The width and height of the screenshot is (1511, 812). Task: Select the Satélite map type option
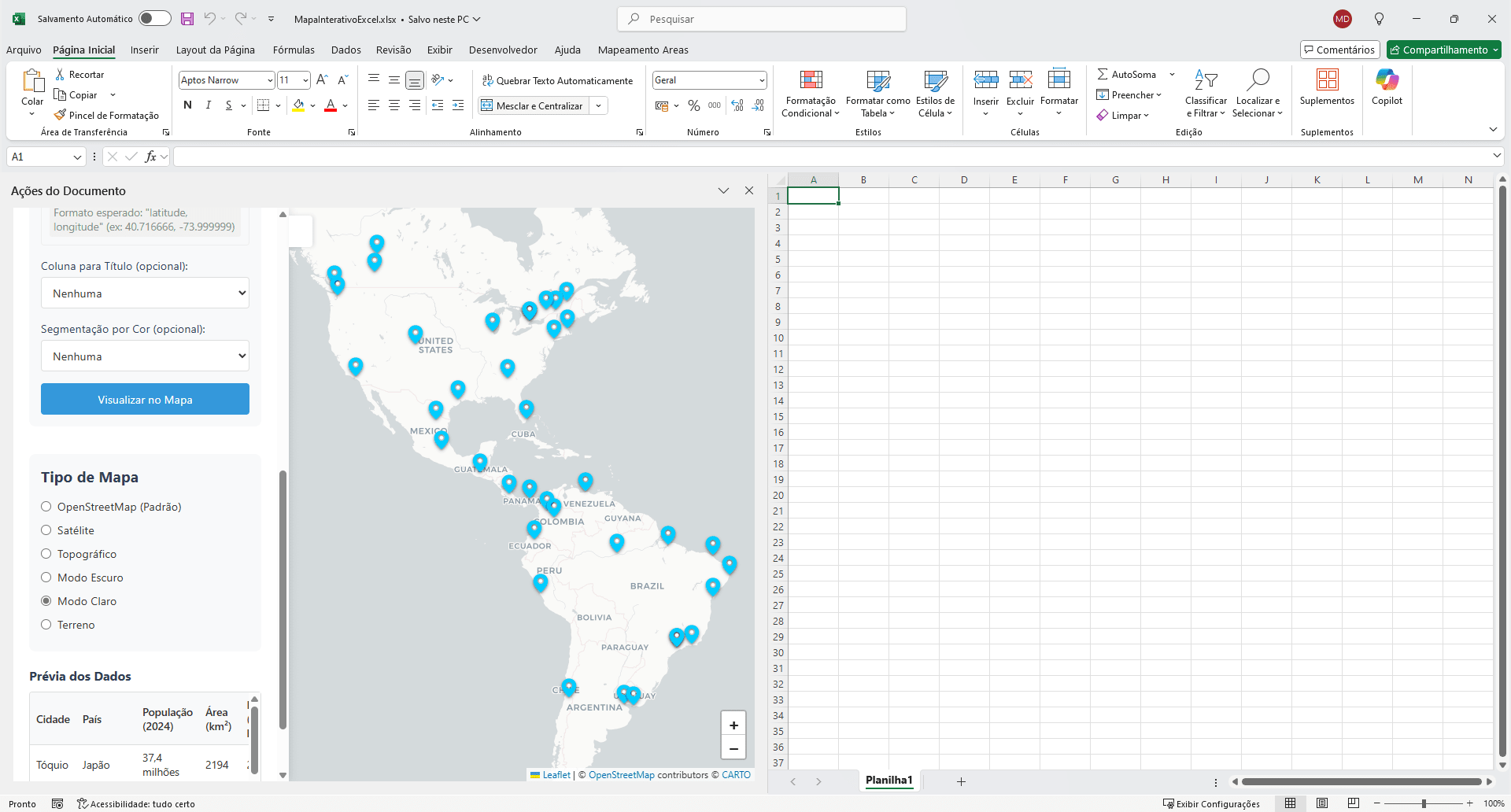(46, 530)
